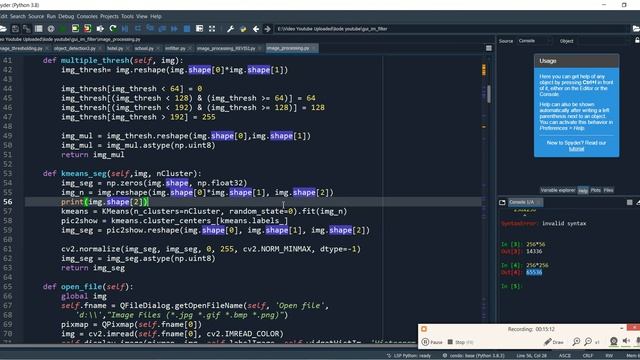Open Preferences with the wrench icon
640x360 pixels.
click(x=230, y=29)
